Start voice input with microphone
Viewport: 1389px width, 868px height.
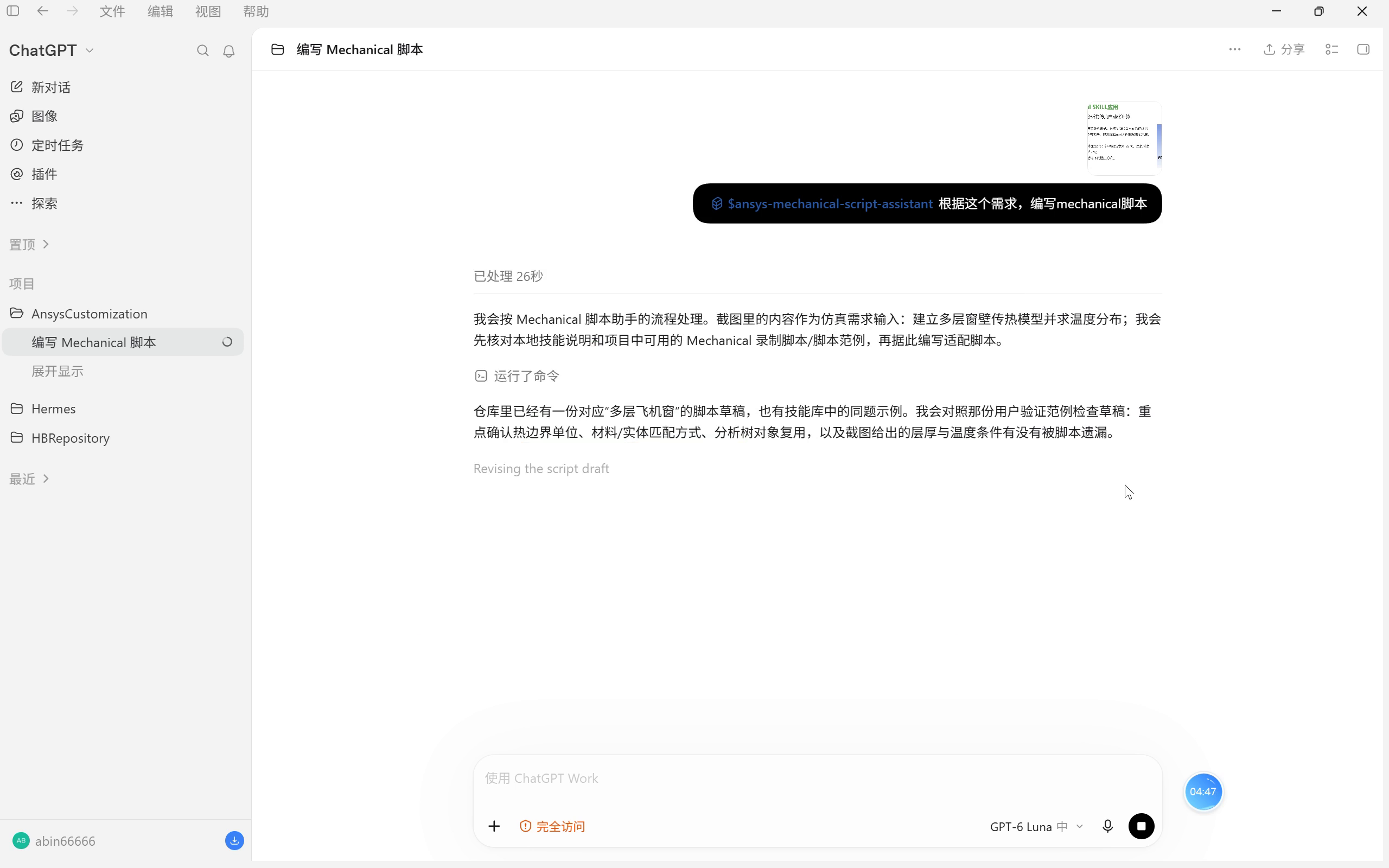[1108, 826]
